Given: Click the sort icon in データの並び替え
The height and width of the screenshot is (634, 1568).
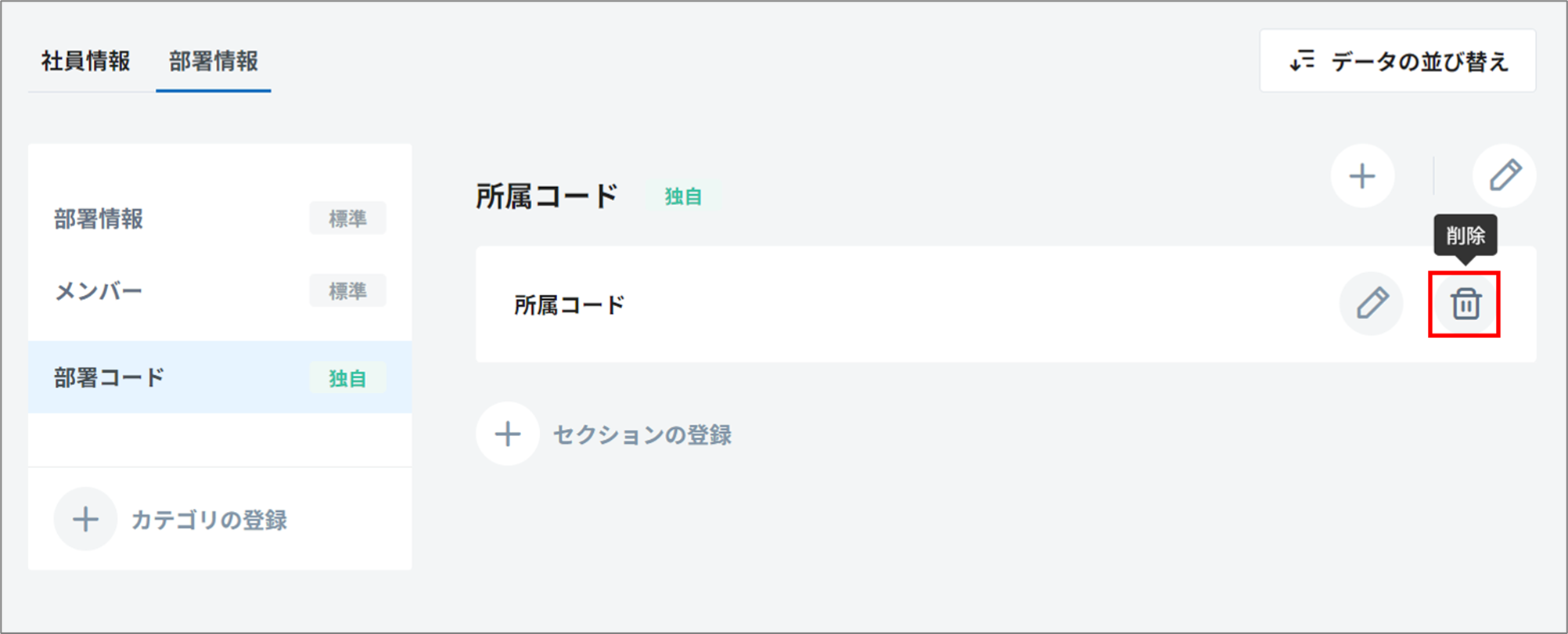Looking at the screenshot, I should [1303, 61].
